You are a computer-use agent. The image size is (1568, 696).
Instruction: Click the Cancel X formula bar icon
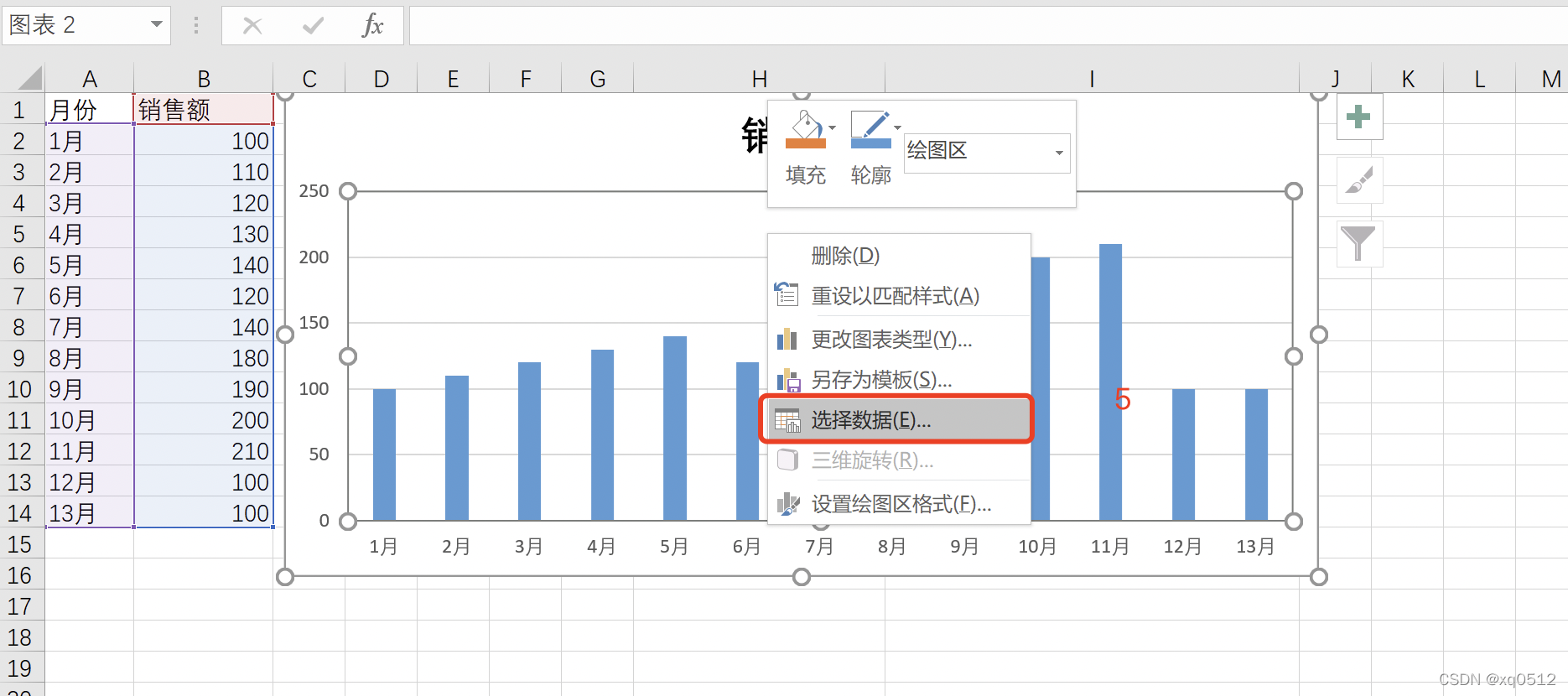pos(252,26)
